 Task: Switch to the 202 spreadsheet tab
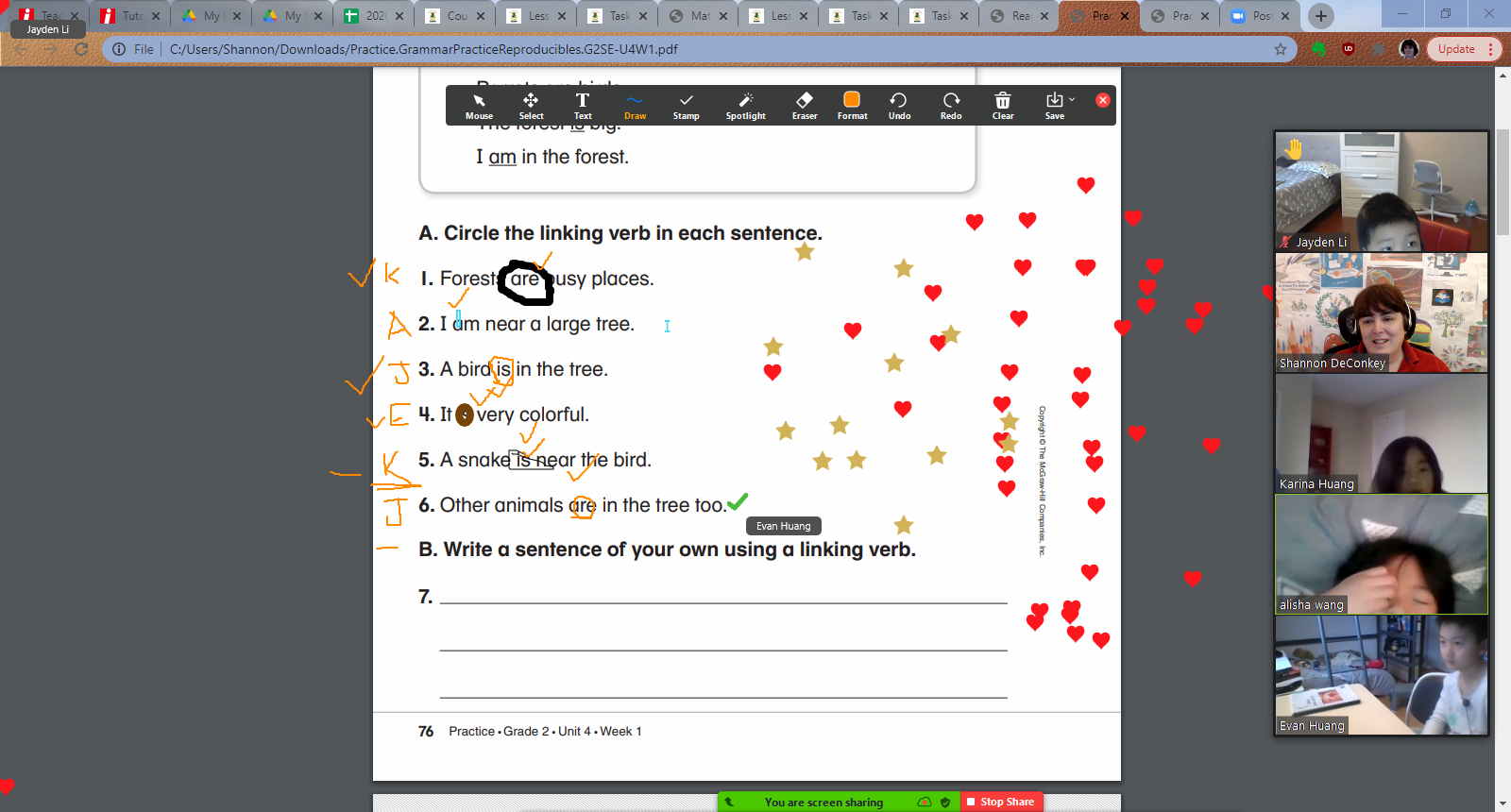click(375, 16)
